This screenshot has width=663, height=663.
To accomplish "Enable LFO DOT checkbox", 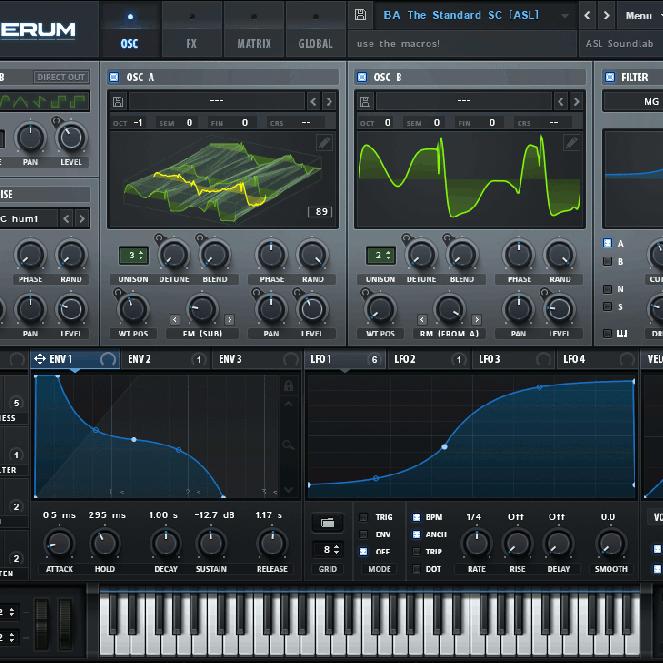I will [x=416, y=569].
